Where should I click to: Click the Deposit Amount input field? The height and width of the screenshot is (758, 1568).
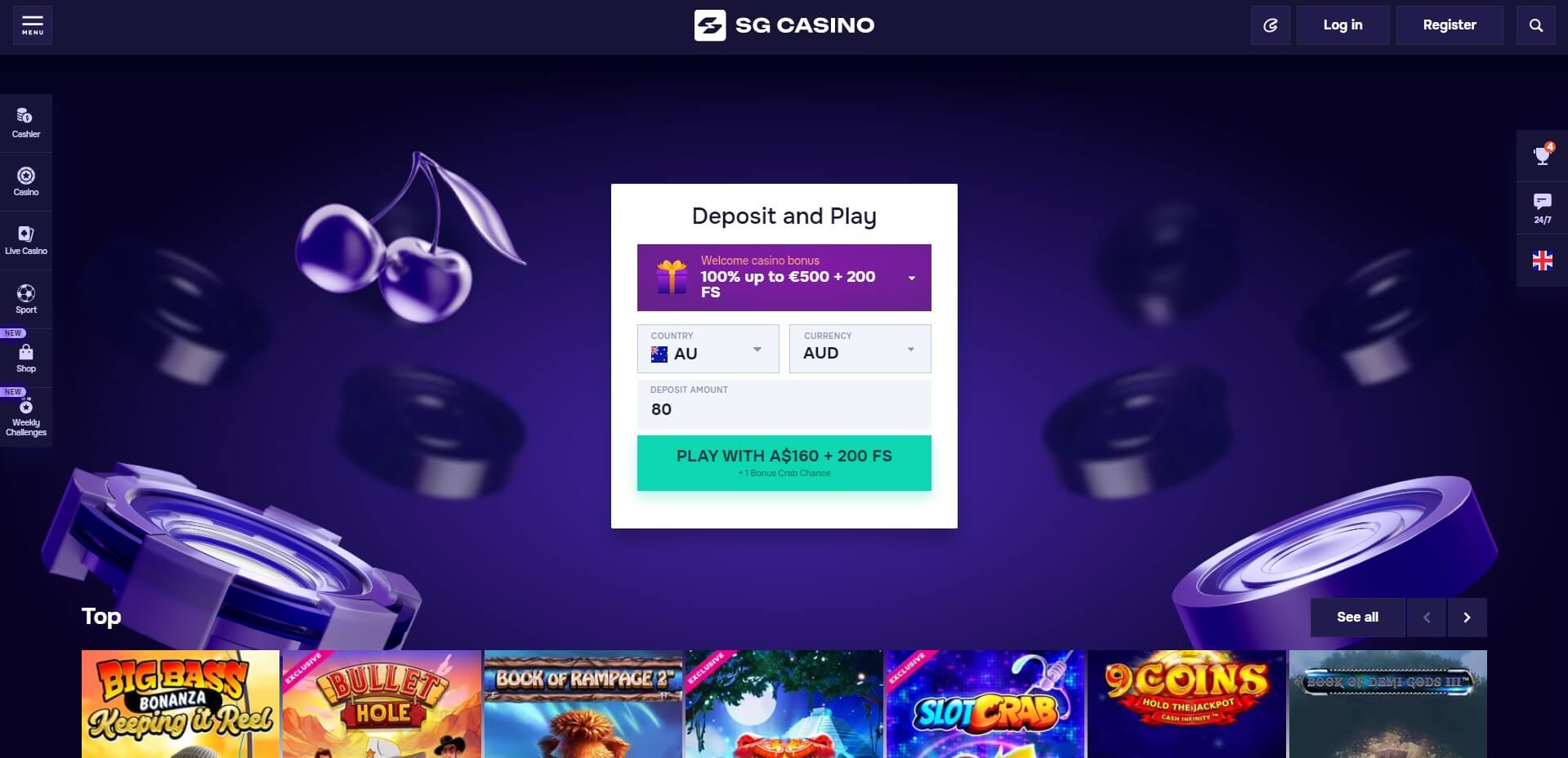click(784, 404)
